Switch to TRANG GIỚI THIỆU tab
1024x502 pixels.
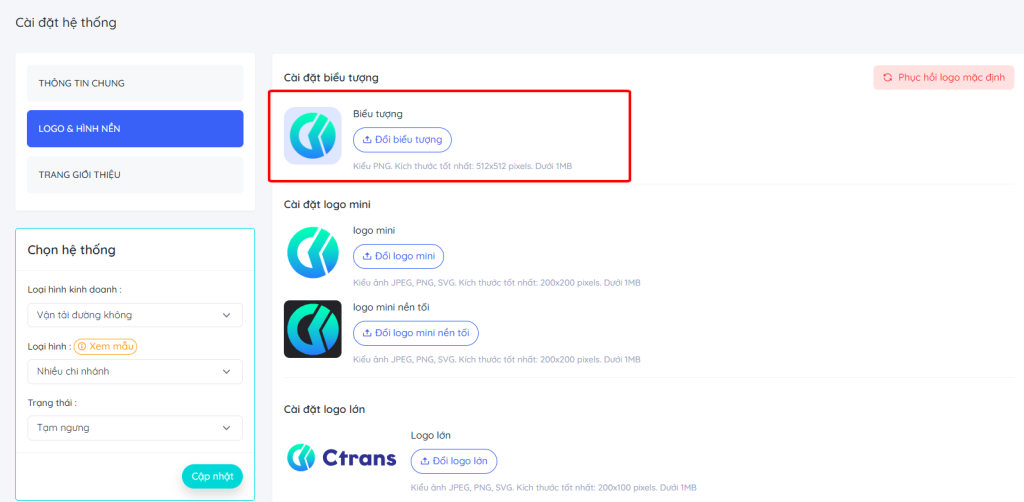[x=135, y=175]
